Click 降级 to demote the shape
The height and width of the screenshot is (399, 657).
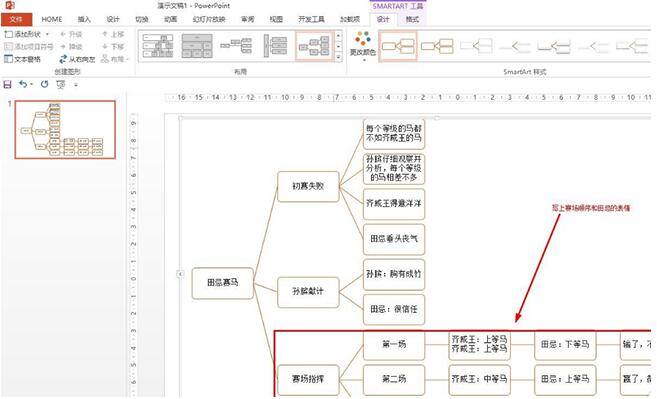click(x=71, y=47)
